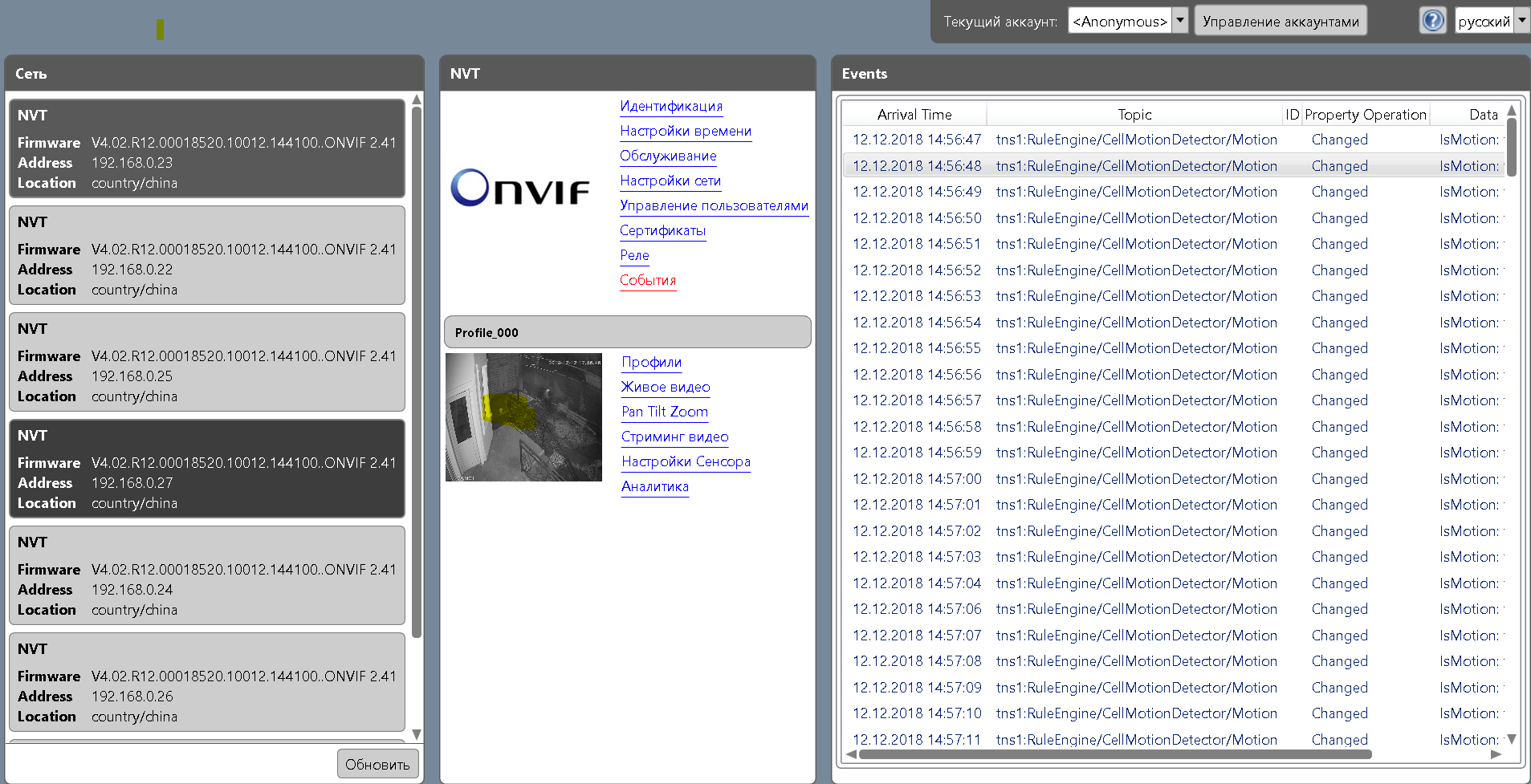Click the blue help question mark icon
This screenshot has width=1531, height=784.
(x=1432, y=21)
